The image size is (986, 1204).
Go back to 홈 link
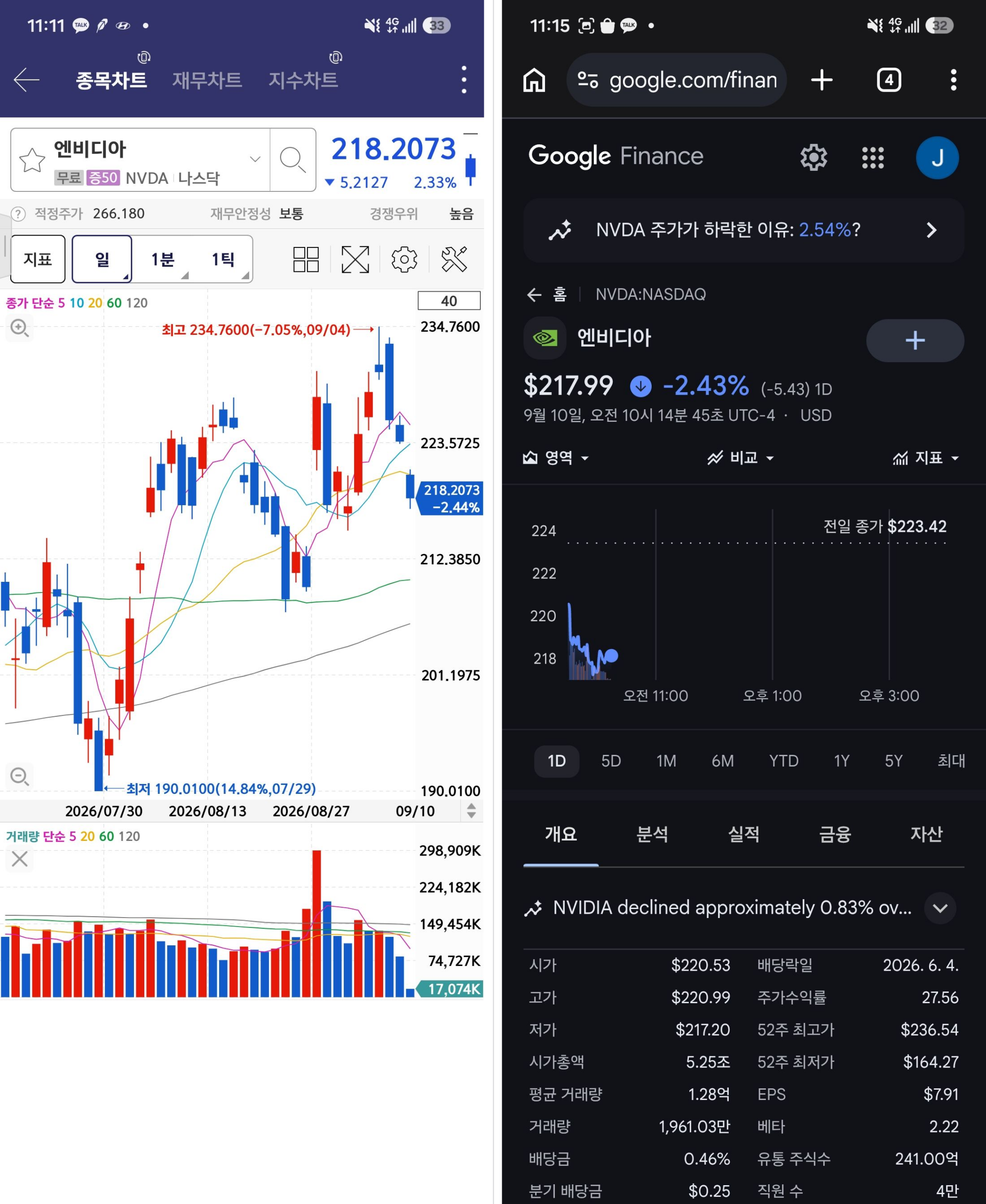pos(547,294)
